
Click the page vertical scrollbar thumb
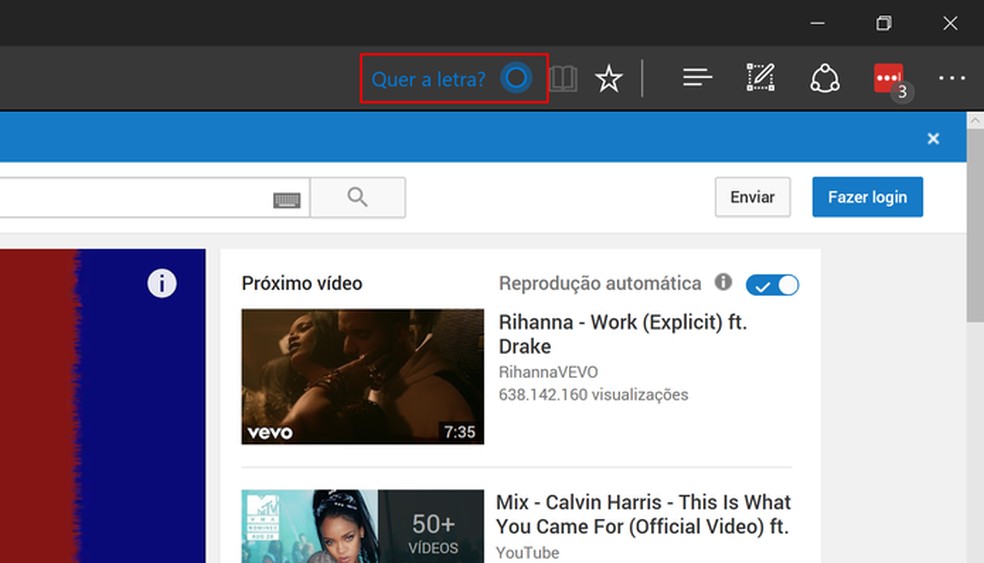click(975, 226)
